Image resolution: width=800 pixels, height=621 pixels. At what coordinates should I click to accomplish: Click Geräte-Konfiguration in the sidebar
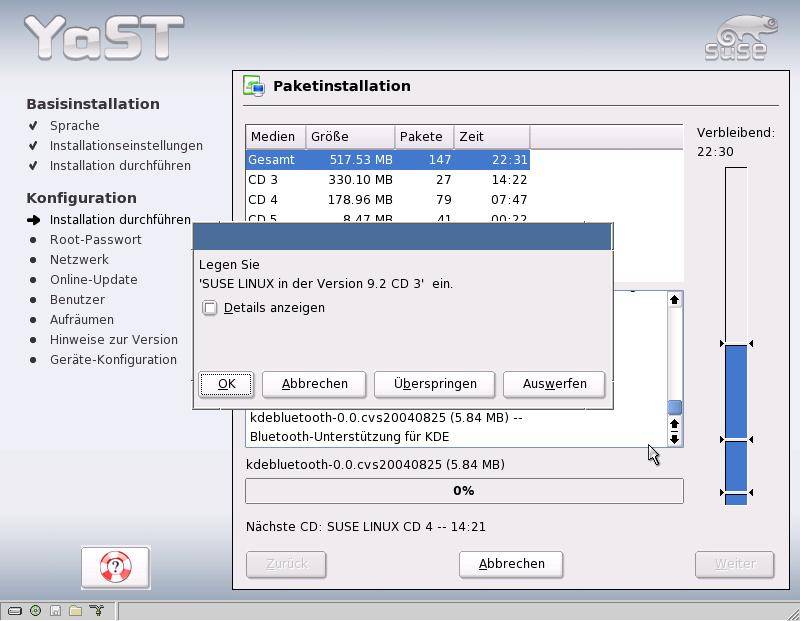113,359
